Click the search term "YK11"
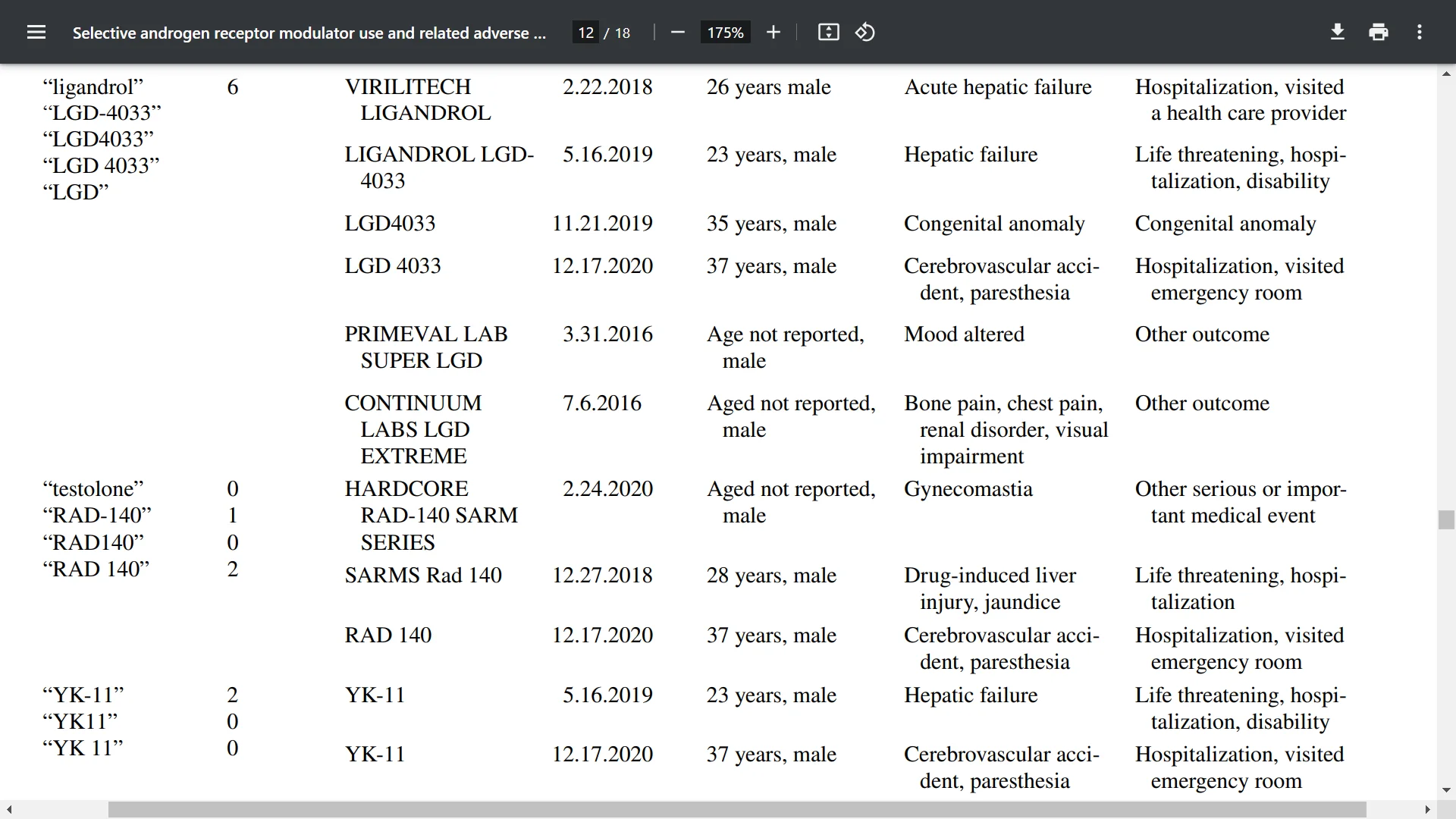The height and width of the screenshot is (819, 1456). (x=80, y=722)
